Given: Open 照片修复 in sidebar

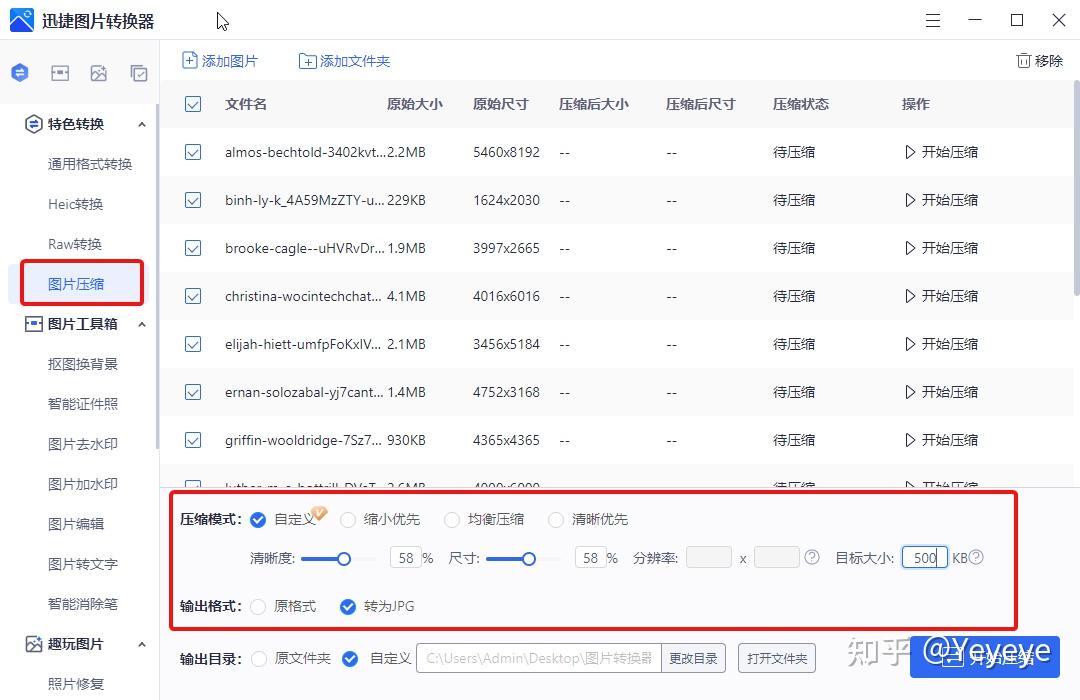Looking at the screenshot, I should 76,683.
